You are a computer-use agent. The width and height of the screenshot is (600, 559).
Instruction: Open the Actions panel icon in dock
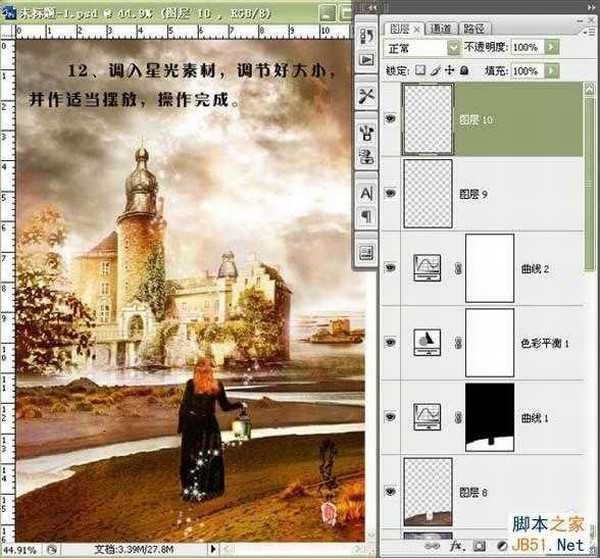coord(366,62)
